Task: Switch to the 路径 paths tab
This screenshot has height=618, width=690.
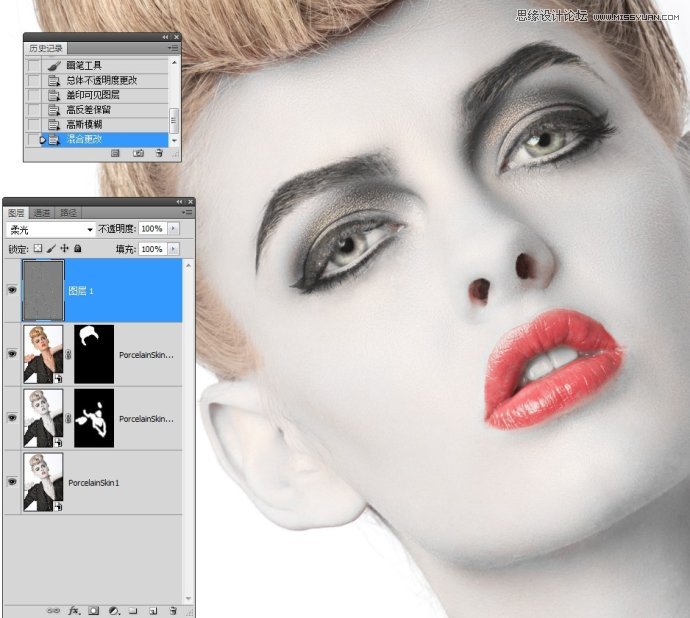Action: click(x=68, y=212)
